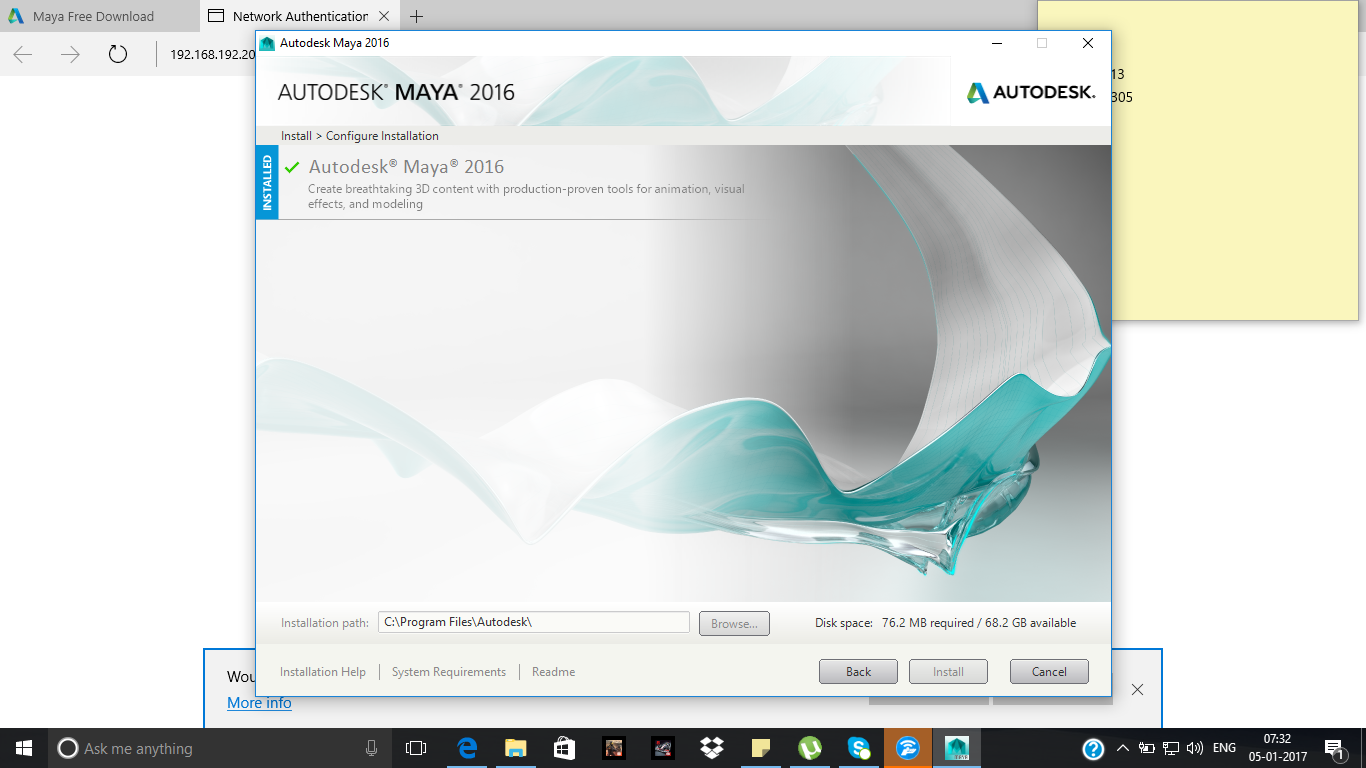The height and width of the screenshot is (768, 1366).
Task: Launch uTorrent from the taskbar
Action: pyautogui.click(x=809, y=747)
